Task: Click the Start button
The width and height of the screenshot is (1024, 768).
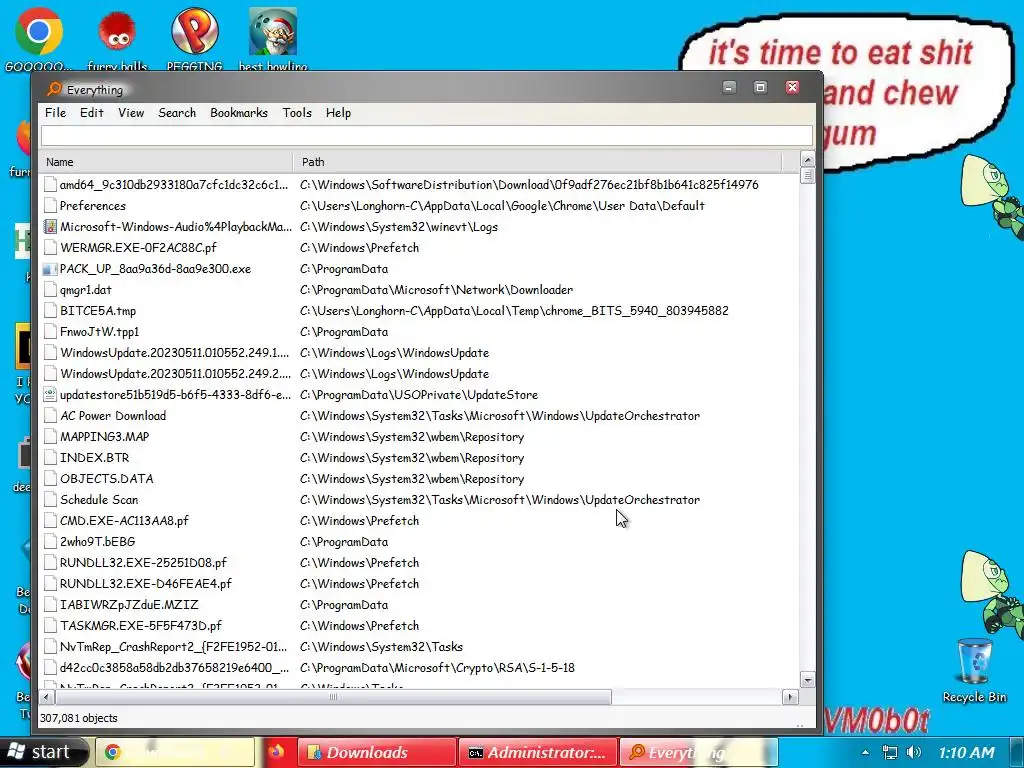Action: tap(44, 752)
